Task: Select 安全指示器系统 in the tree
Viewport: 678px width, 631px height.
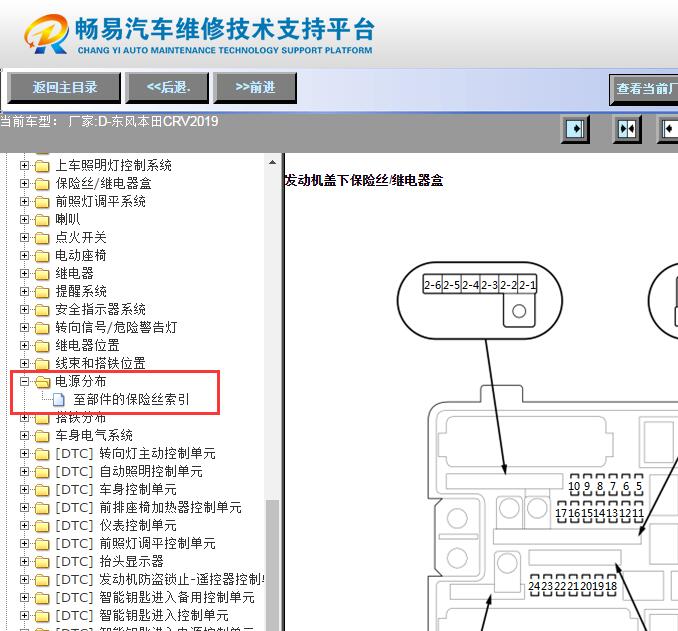Action: click(x=100, y=310)
